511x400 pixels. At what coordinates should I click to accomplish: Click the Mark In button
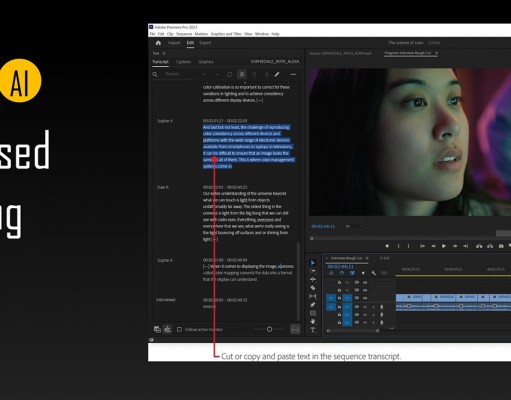pos(398,246)
